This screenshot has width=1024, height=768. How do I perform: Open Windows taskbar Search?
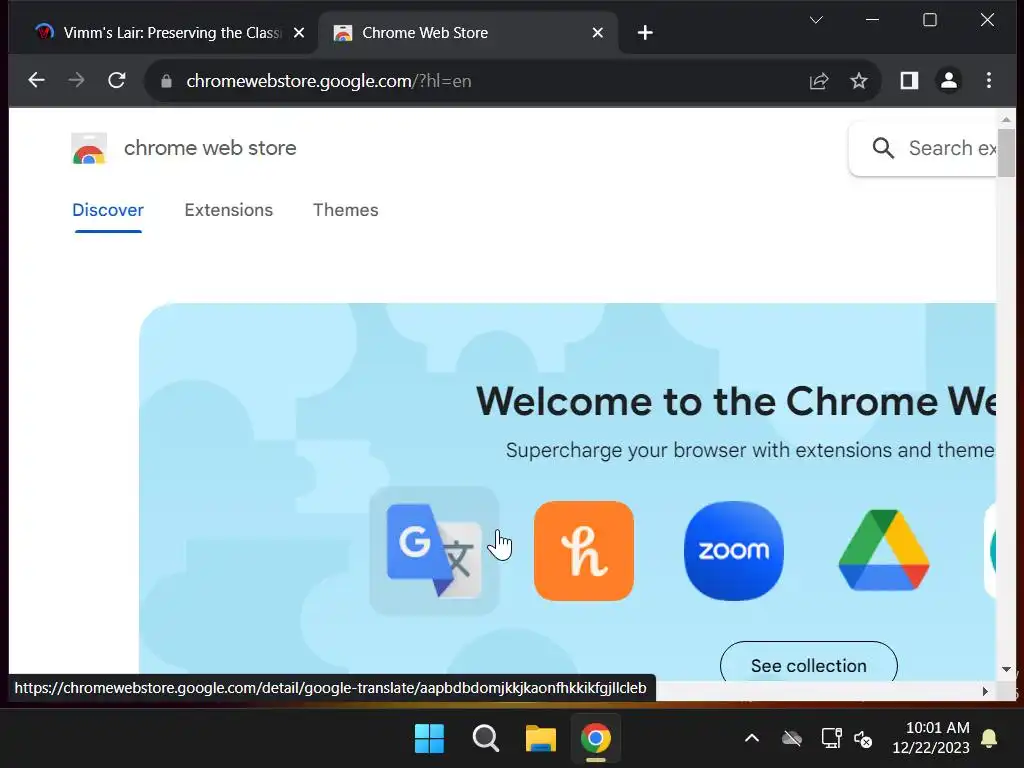point(485,739)
